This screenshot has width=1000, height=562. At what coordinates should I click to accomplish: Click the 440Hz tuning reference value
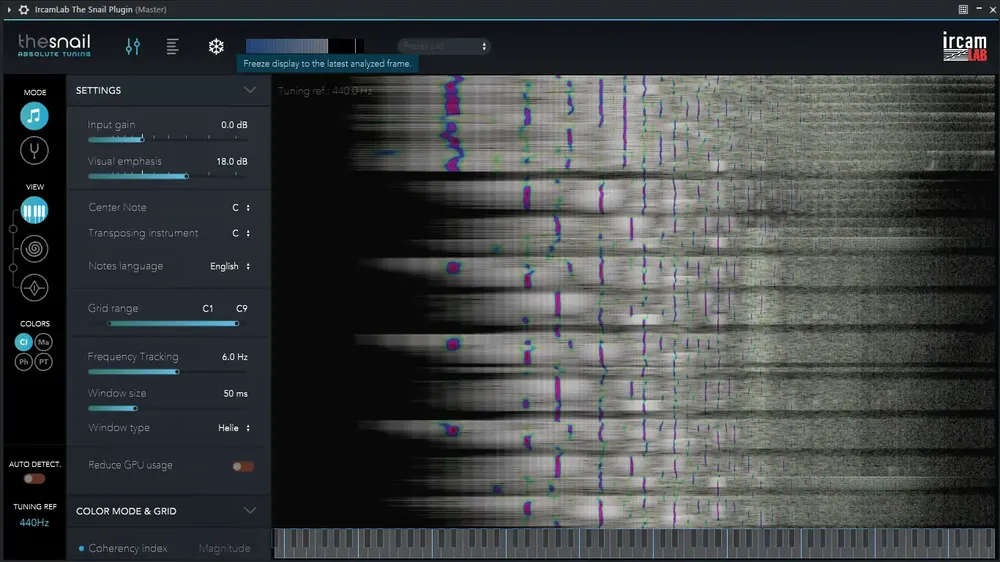click(34, 522)
